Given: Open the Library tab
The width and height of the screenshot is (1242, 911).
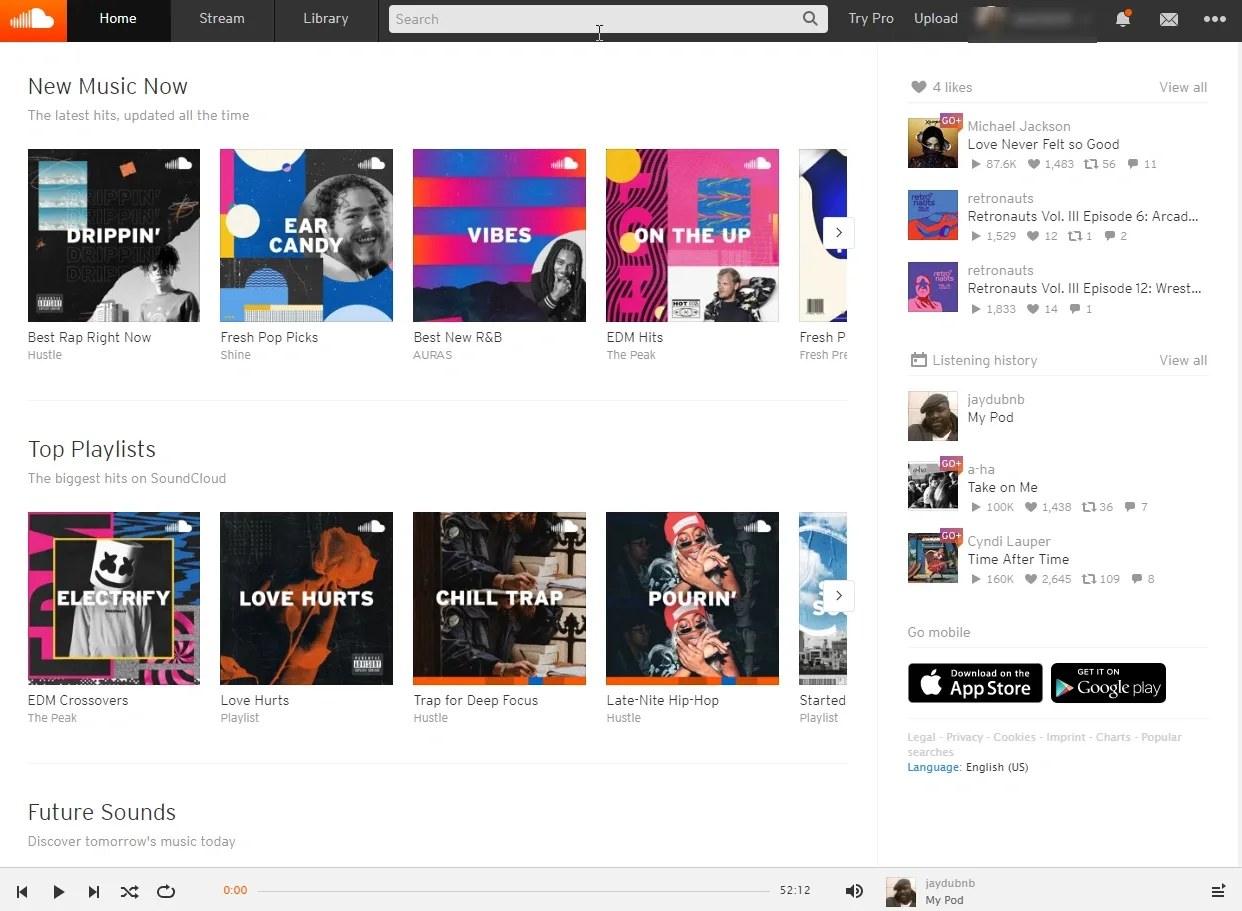Looking at the screenshot, I should pyautogui.click(x=326, y=19).
